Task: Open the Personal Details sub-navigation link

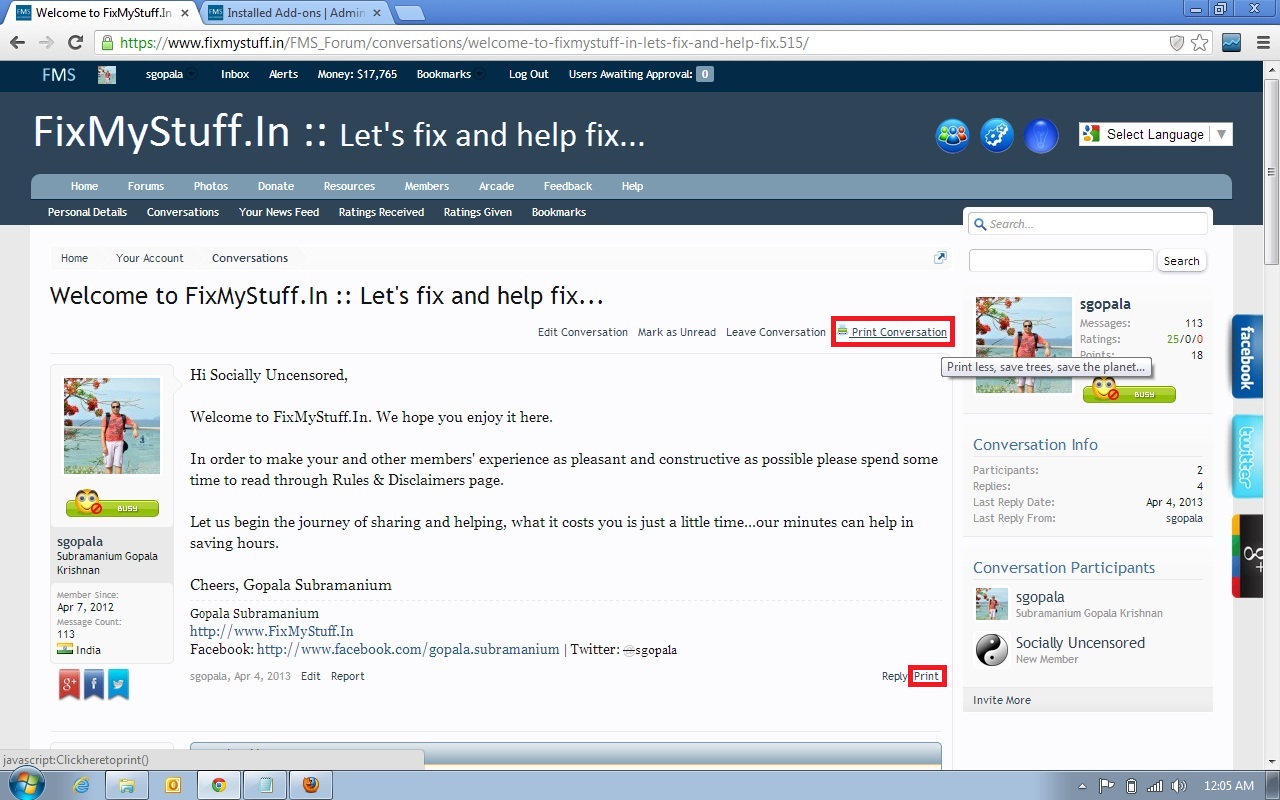Action: coord(87,212)
